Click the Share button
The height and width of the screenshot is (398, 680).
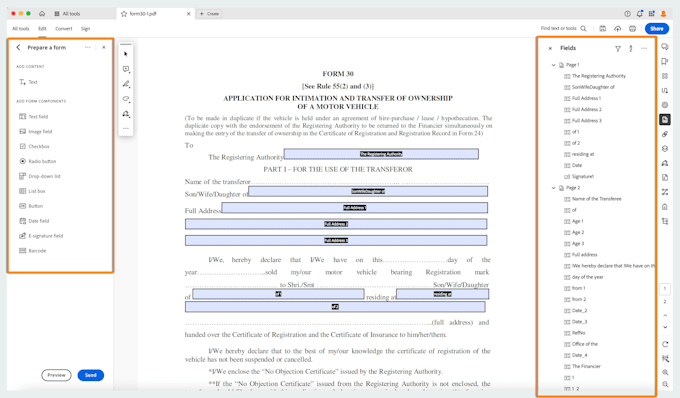coord(657,29)
